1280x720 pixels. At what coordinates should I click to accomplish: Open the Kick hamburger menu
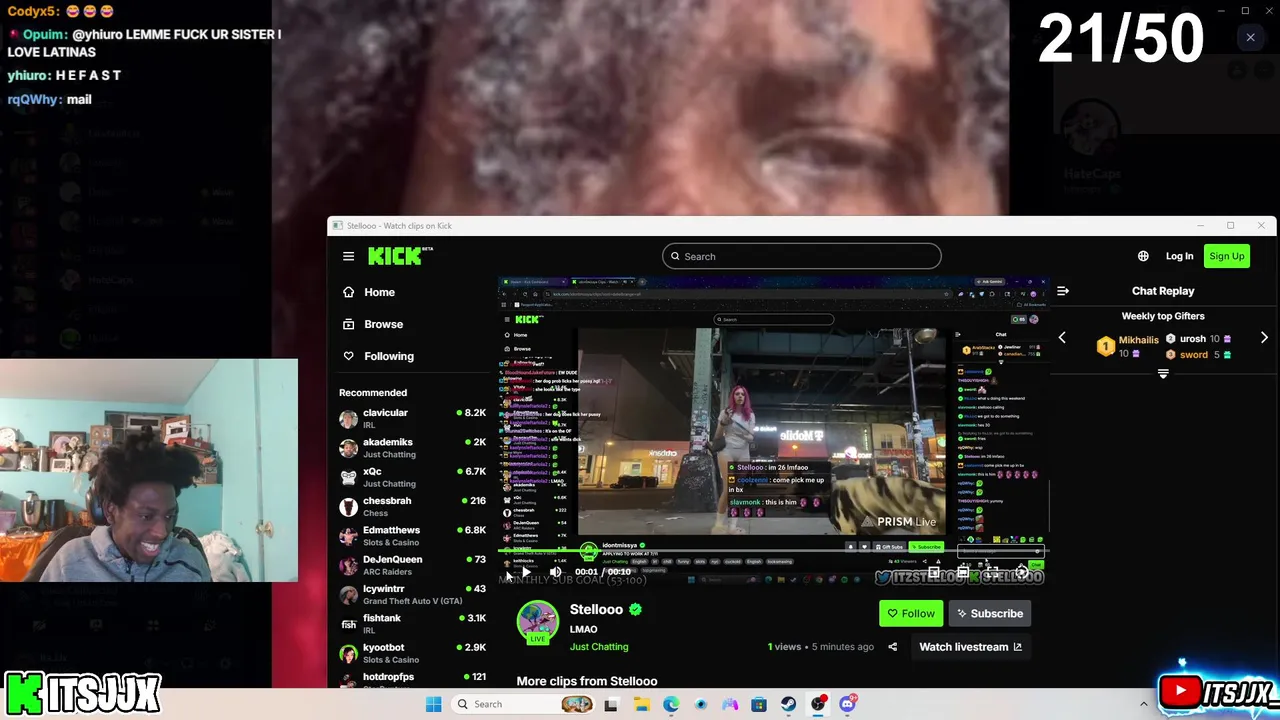(348, 256)
